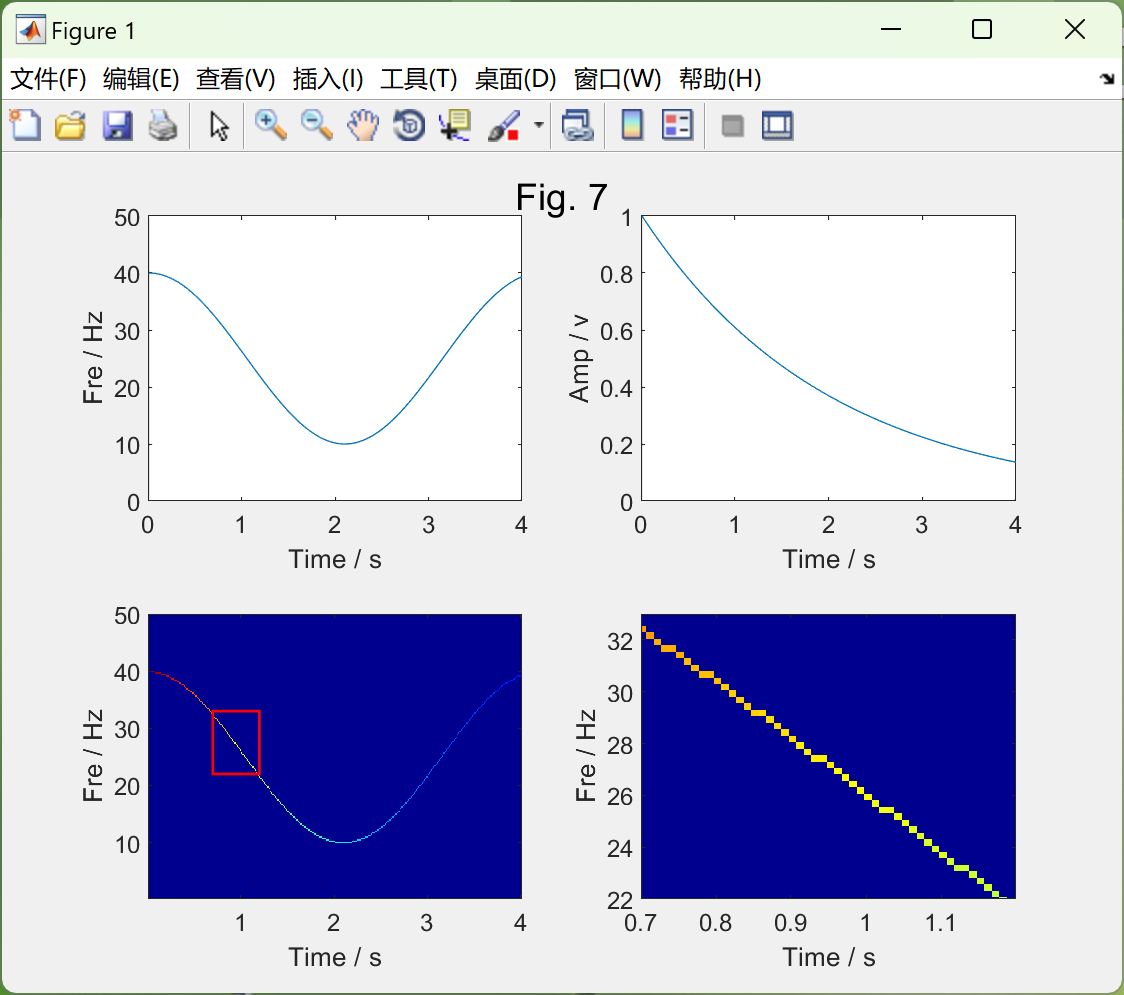The width and height of the screenshot is (1124, 995).
Task: Expand the brush color dropdown arrow
Action: (x=538, y=125)
